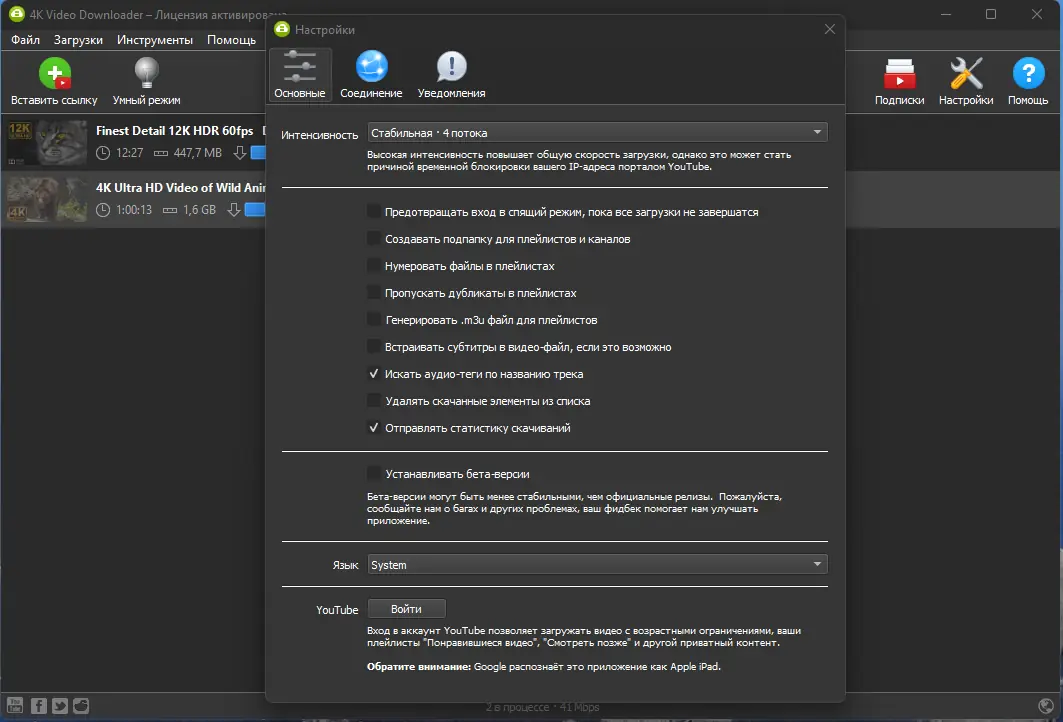Switch to the Соединение settings tab

click(371, 75)
